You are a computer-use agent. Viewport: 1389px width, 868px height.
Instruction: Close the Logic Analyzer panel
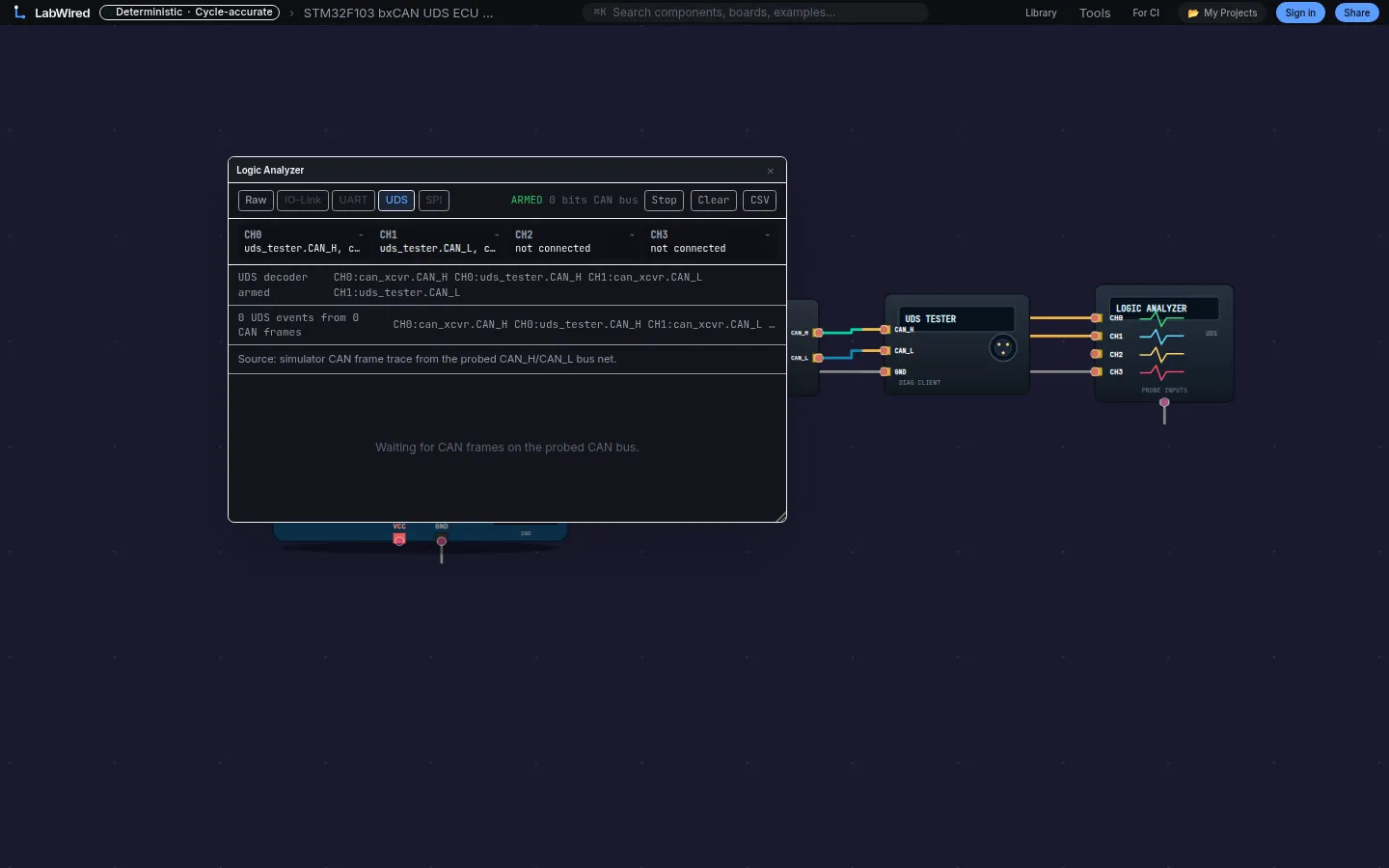coord(771,171)
